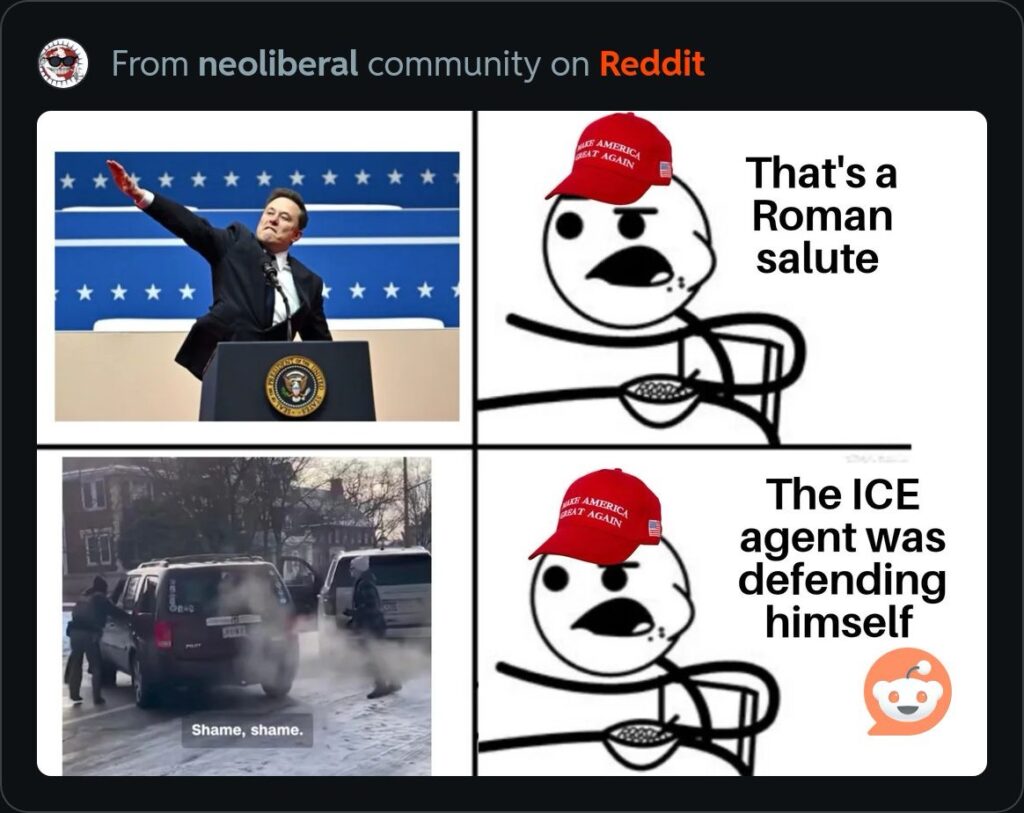Click the flag patch on bottom hat

[x=654, y=528]
